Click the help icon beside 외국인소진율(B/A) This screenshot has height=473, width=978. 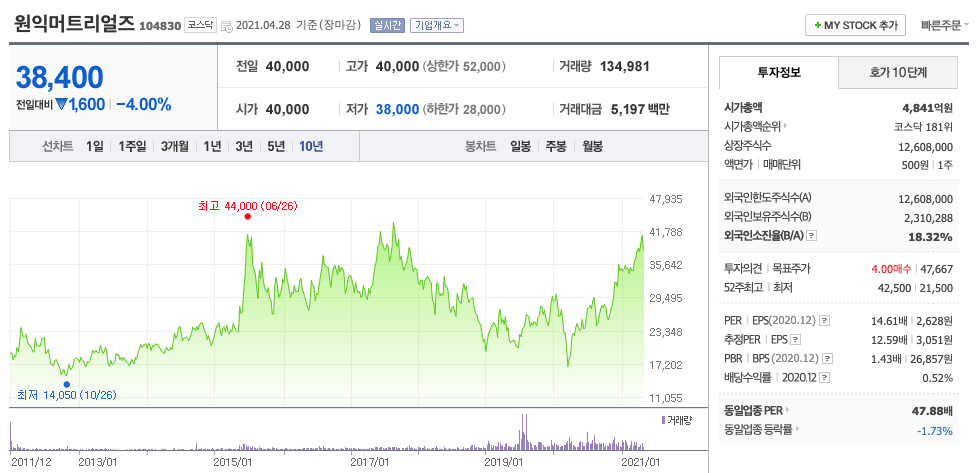click(x=811, y=236)
